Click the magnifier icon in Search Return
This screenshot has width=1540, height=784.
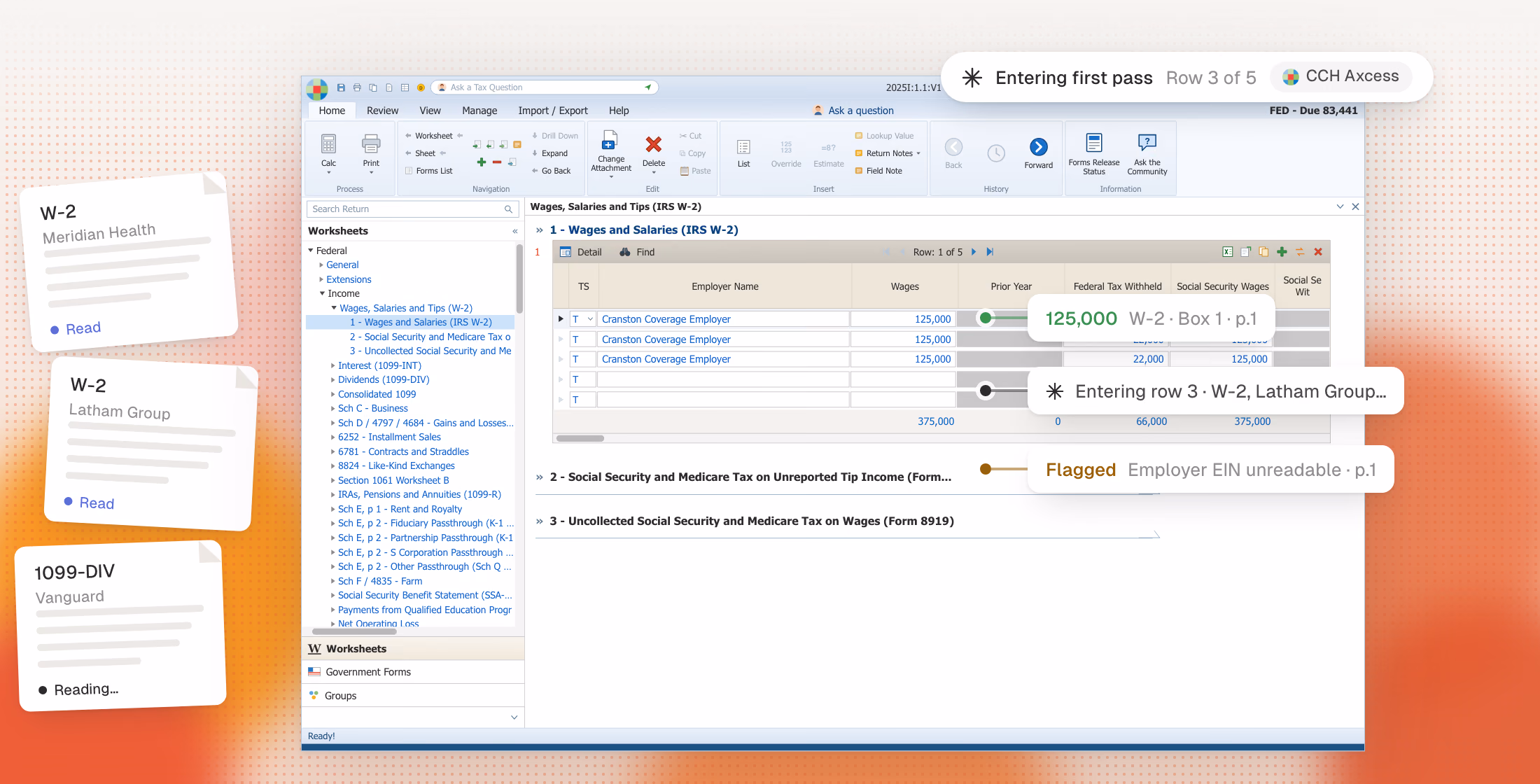pyautogui.click(x=509, y=209)
